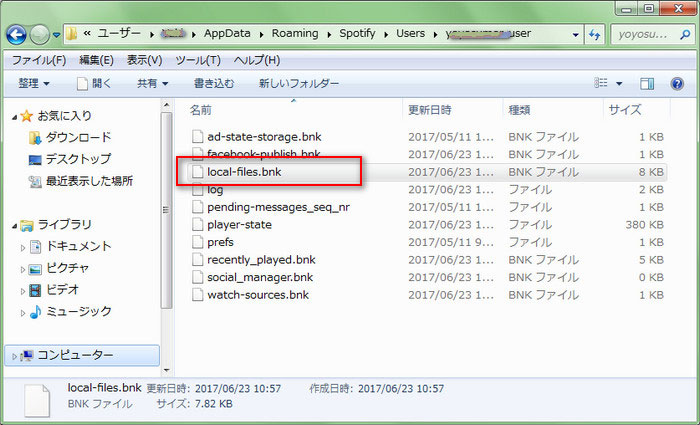
Task: Select ad-state-storage.bnk file
Action: point(264,137)
